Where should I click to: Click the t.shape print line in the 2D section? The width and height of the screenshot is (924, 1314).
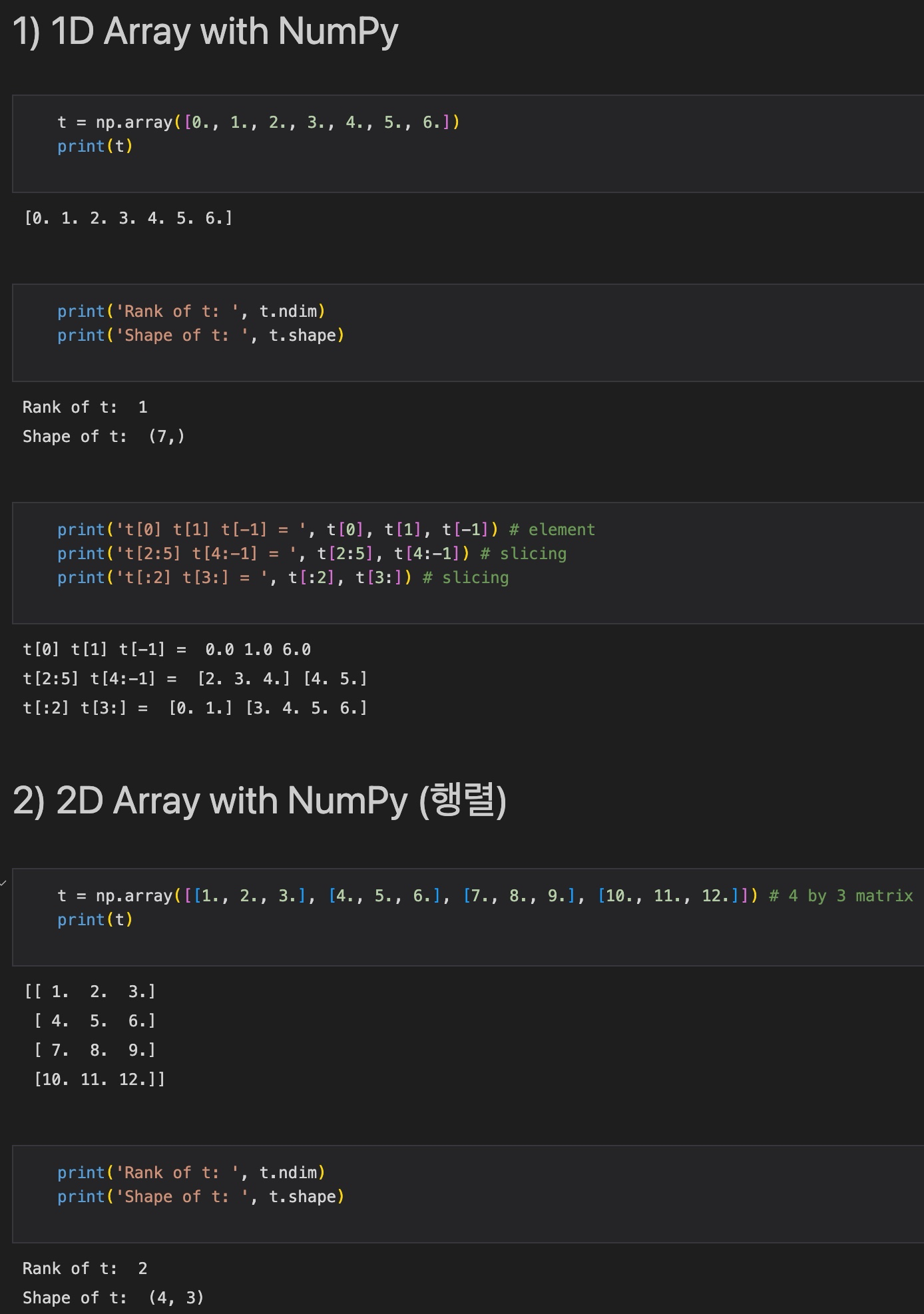201,1197
